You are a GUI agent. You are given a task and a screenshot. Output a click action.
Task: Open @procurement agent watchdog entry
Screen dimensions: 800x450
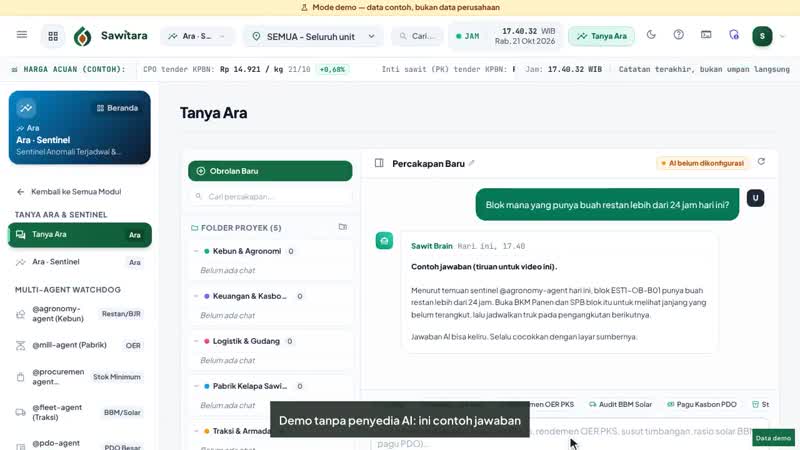coord(80,377)
